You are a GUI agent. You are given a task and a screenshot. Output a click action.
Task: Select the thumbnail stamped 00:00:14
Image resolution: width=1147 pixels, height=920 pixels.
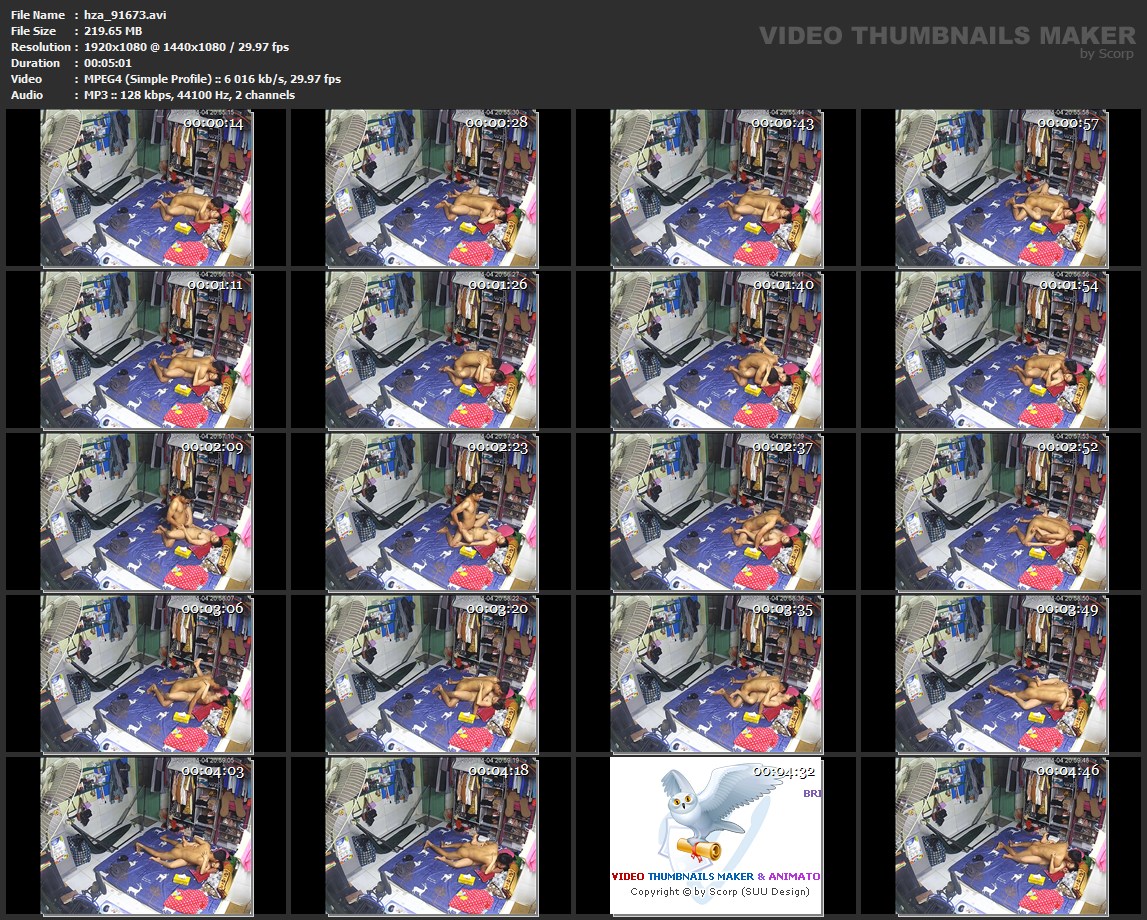146,188
